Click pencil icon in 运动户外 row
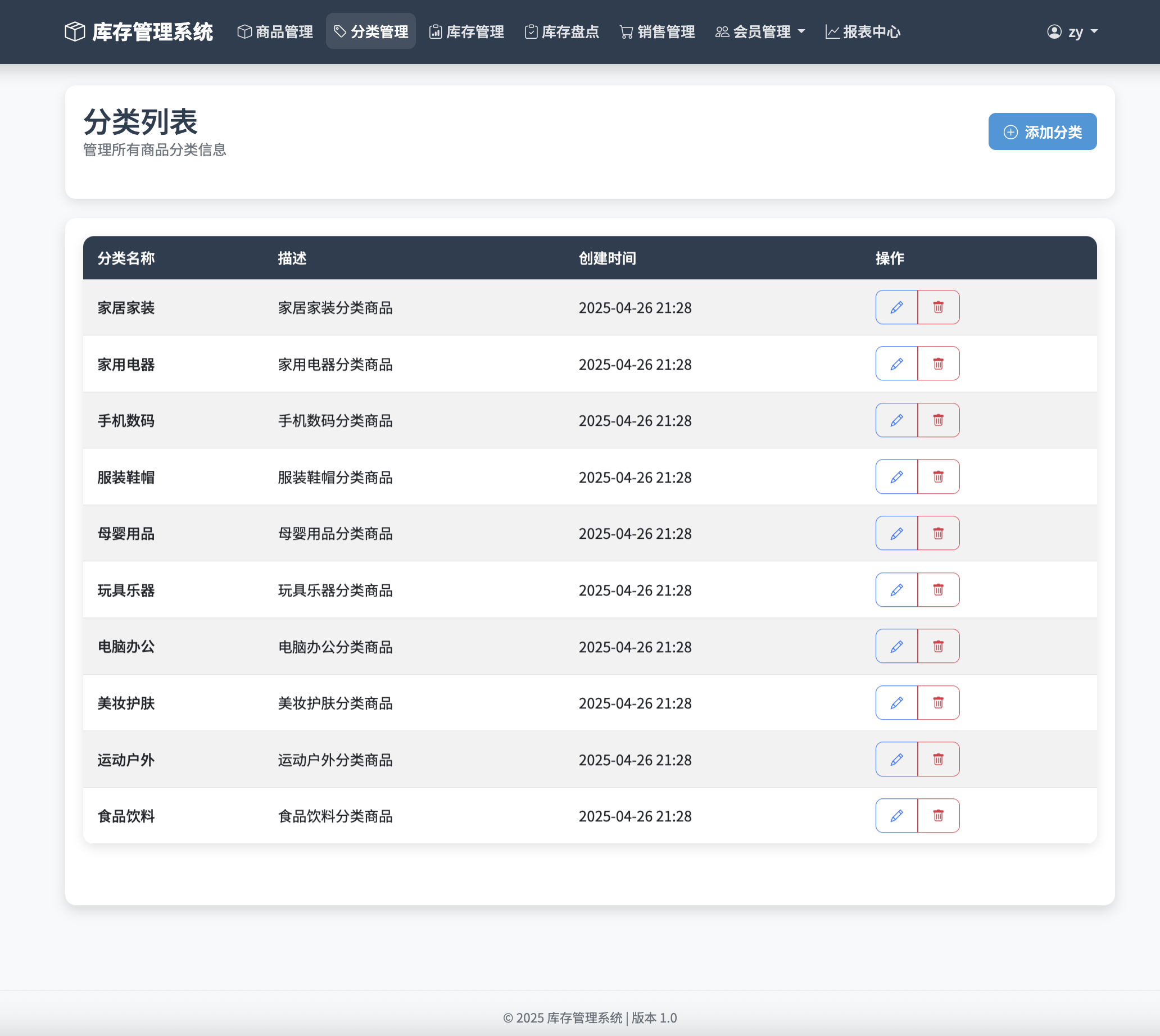1160x1036 pixels. (x=896, y=760)
